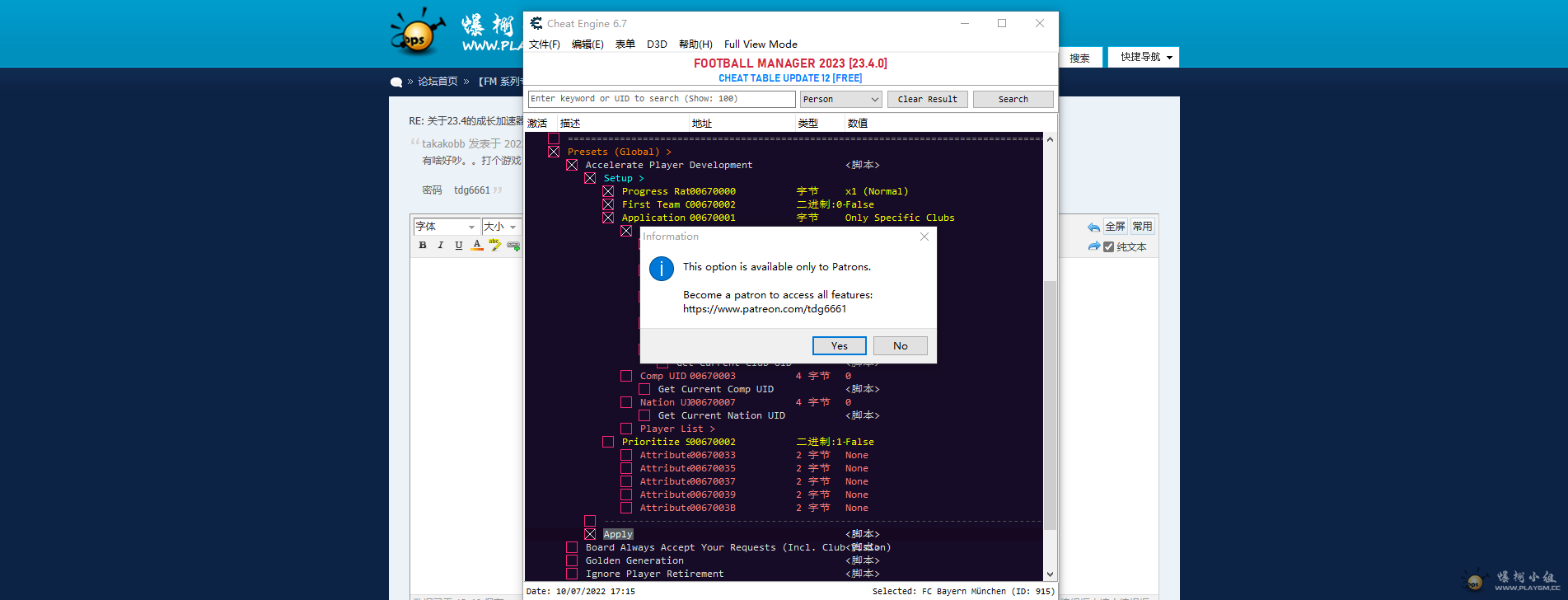
Task: Click the Bold icon in forum editor
Action: (423, 245)
